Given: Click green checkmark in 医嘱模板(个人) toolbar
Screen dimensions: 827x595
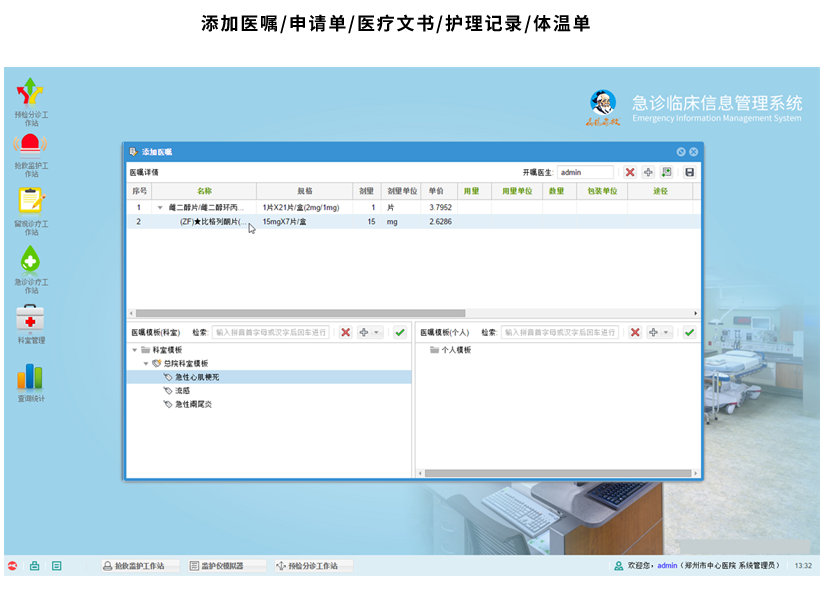Looking at the screenshot, I should pos(689,332).
